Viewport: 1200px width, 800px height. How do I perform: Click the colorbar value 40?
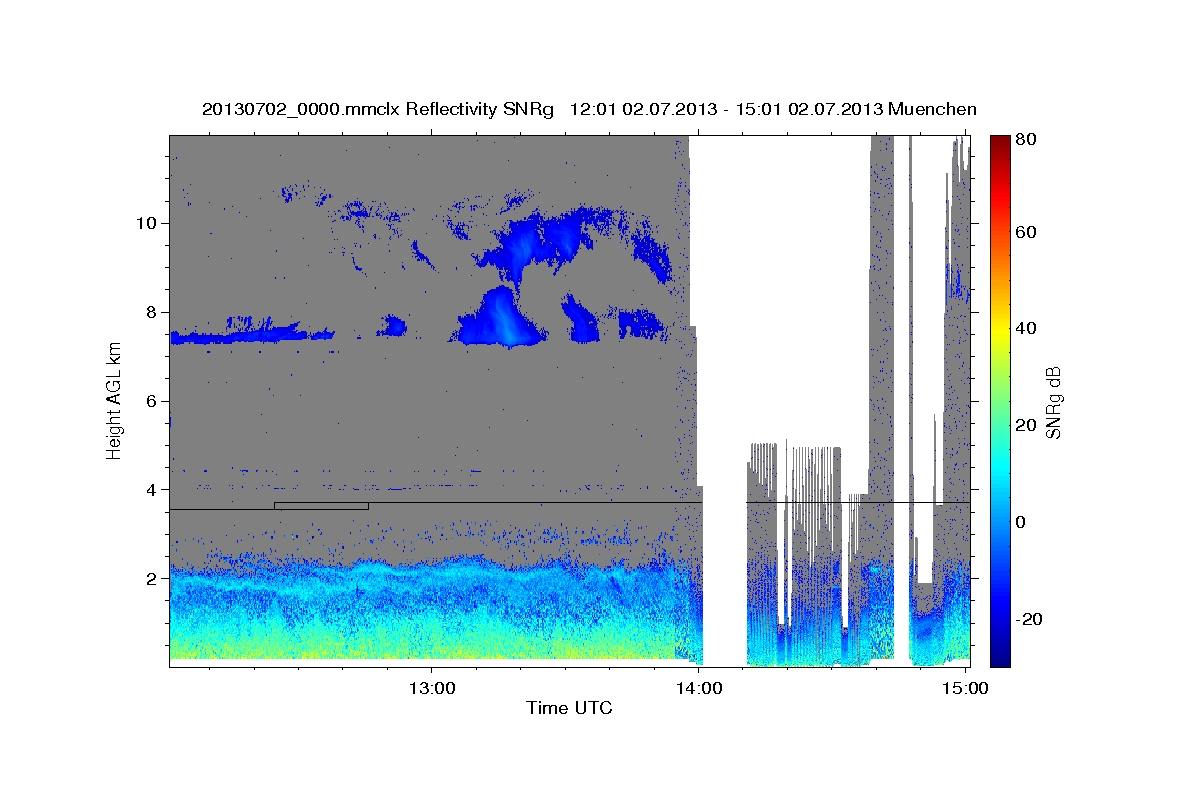(x=1026, y=328)
